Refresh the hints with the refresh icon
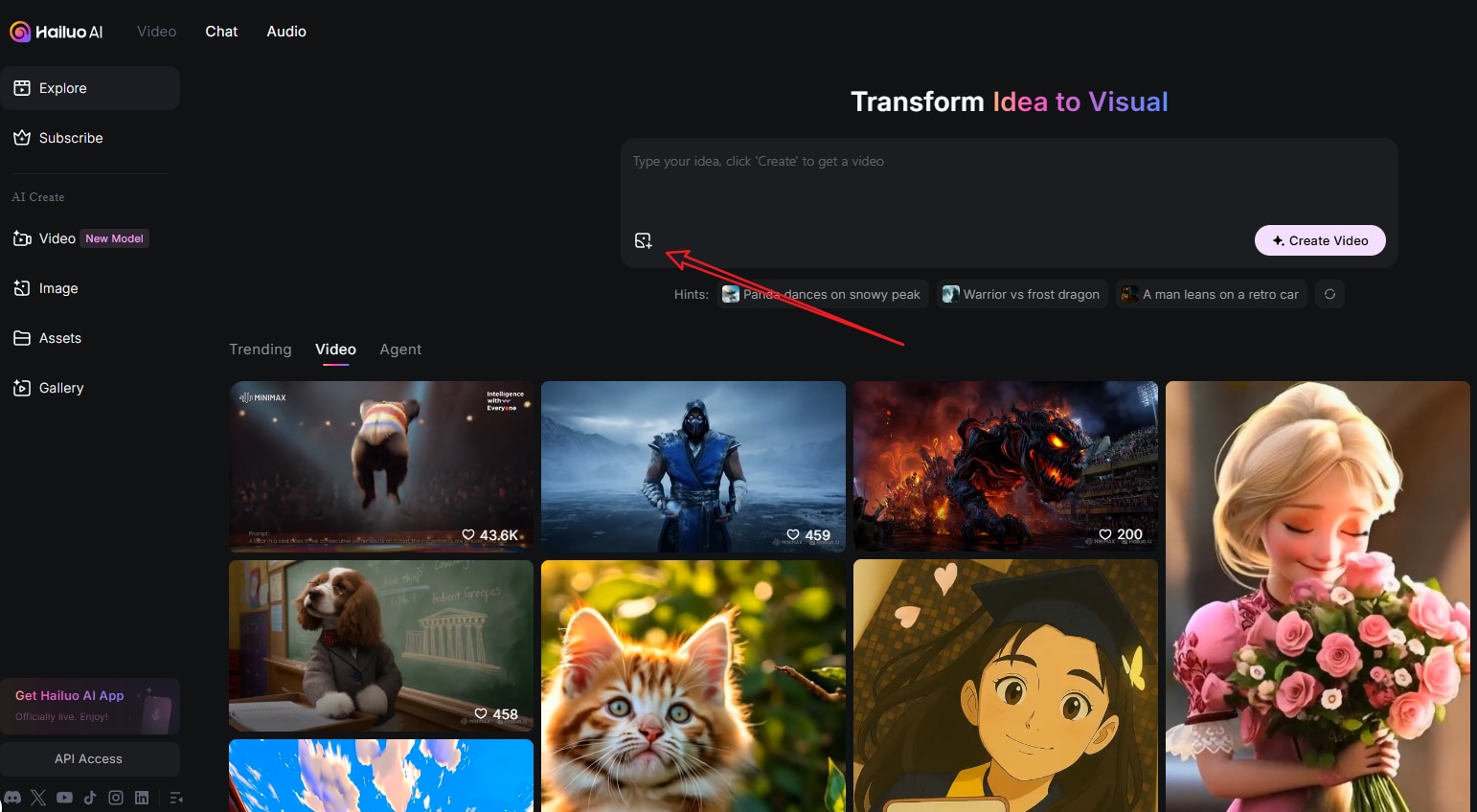The image size is (1477, 812). (1329, 294)
